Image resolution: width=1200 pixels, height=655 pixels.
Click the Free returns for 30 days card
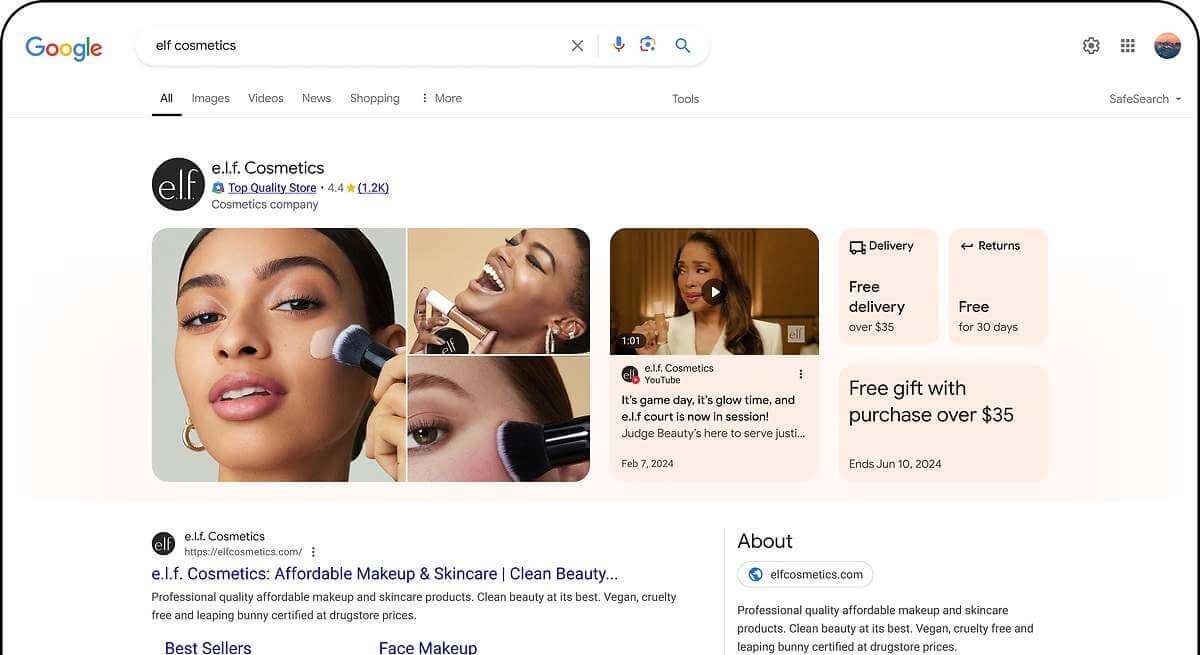[x=998, y=286]
